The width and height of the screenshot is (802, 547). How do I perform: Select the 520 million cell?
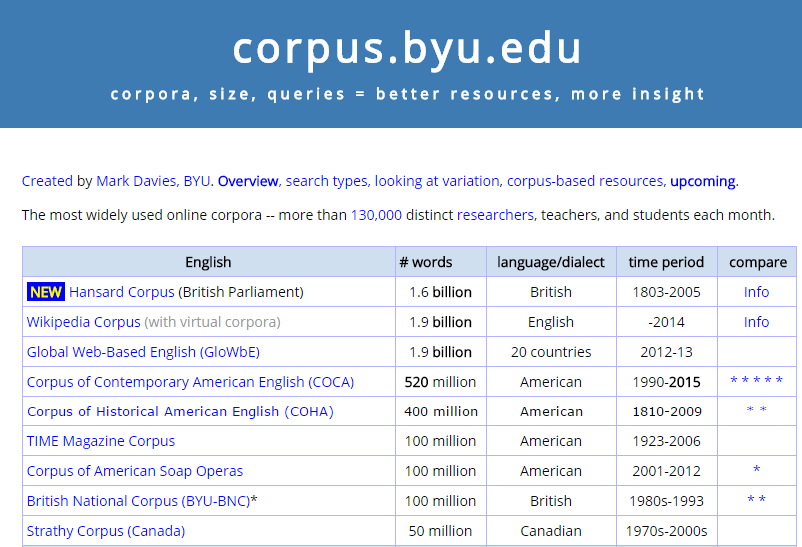[x=440, y=382]
